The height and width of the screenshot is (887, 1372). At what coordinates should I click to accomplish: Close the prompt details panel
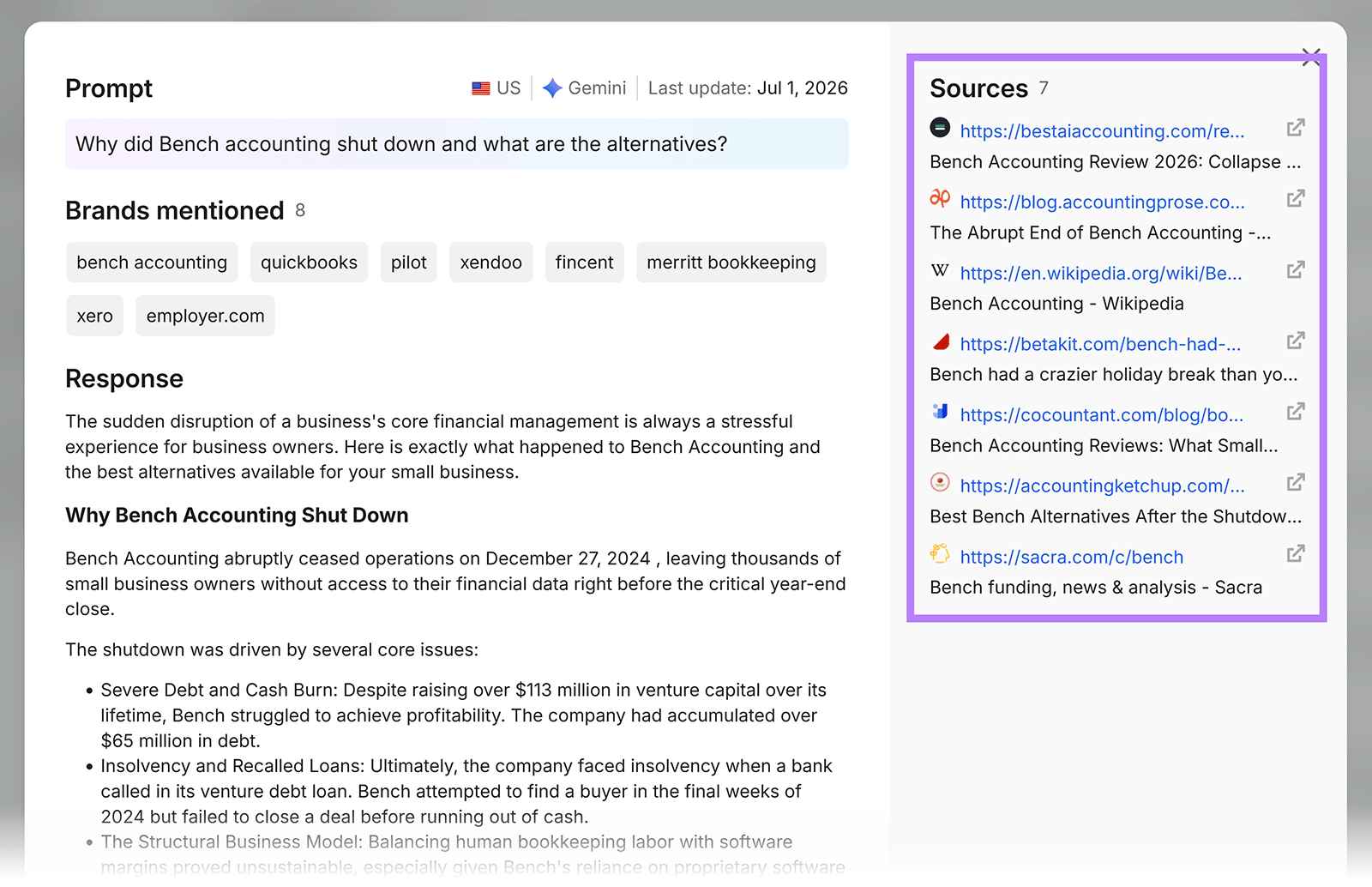(x=1311, y=57)
